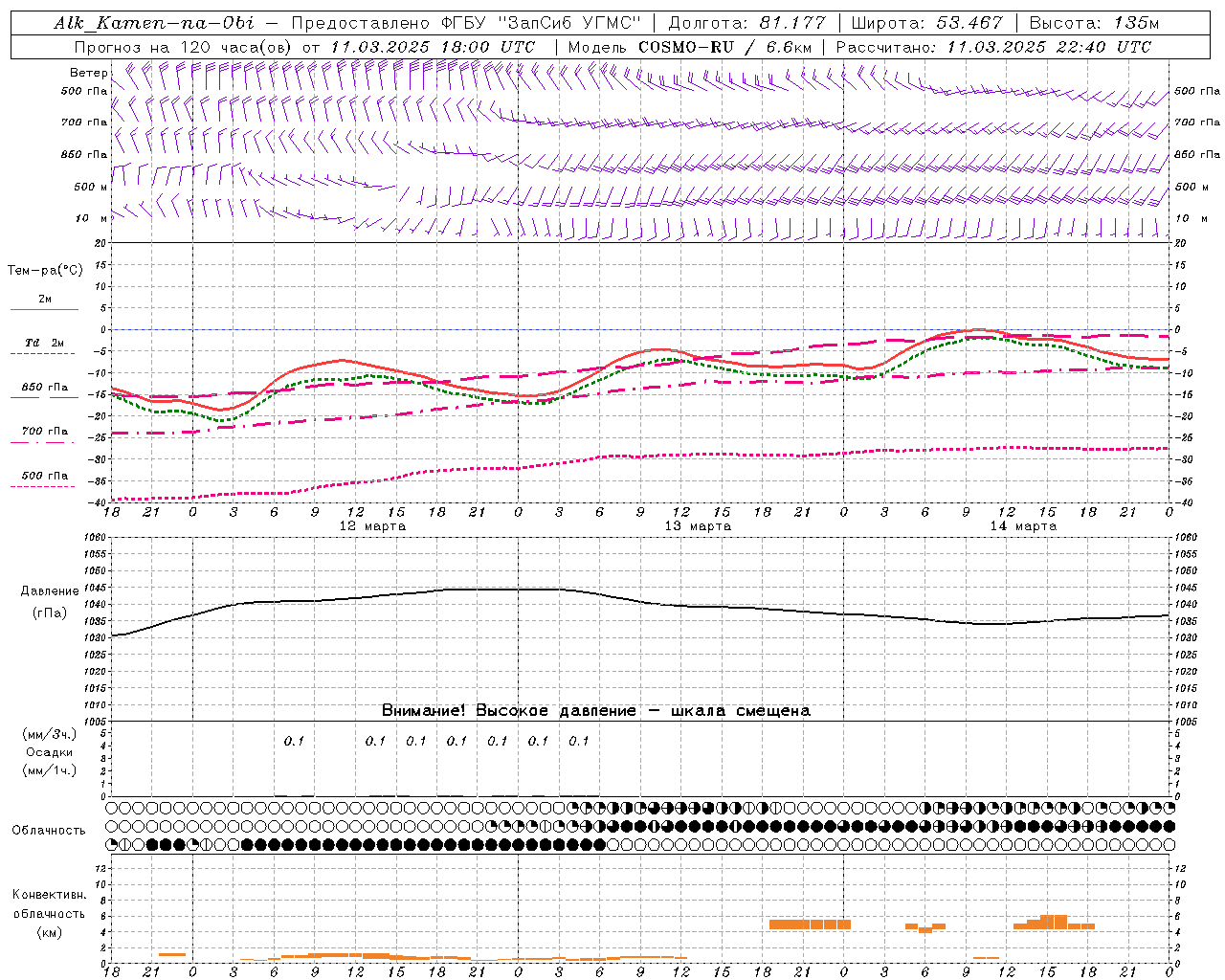The image size is (1225, 980).
Task: Select the provider text ФГБУ "ЗапСиб УГМС"
Action: (x=543, y=23)
